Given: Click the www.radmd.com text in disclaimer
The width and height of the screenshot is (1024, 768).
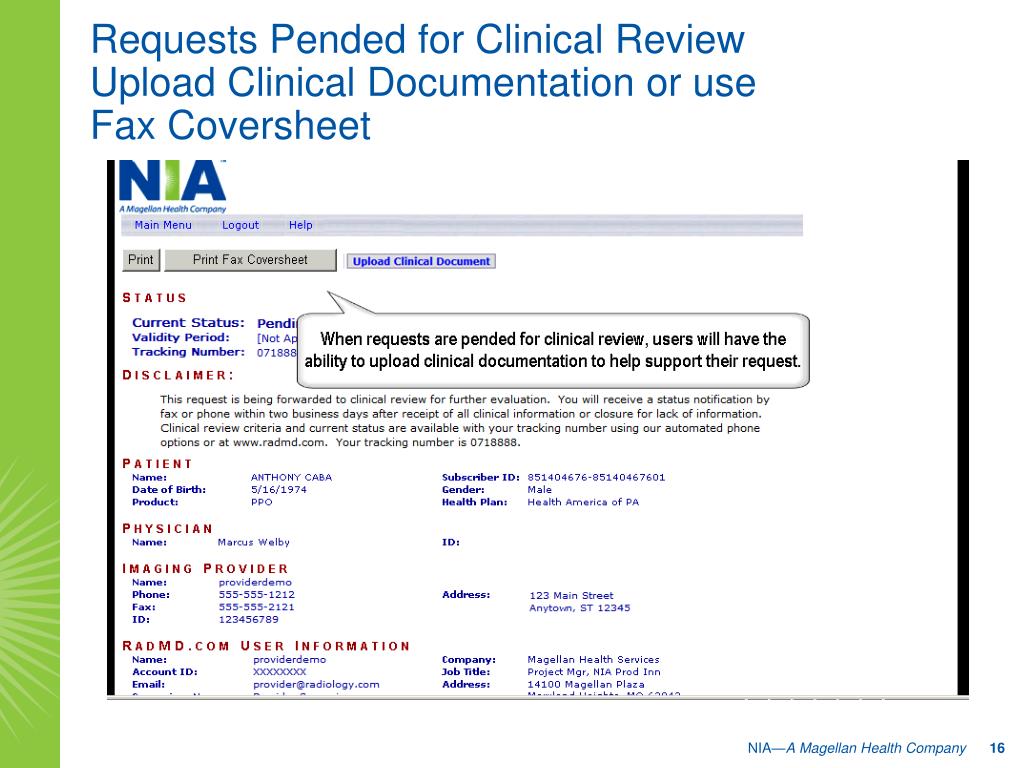Looking at the screenshot, I should 279,443.
